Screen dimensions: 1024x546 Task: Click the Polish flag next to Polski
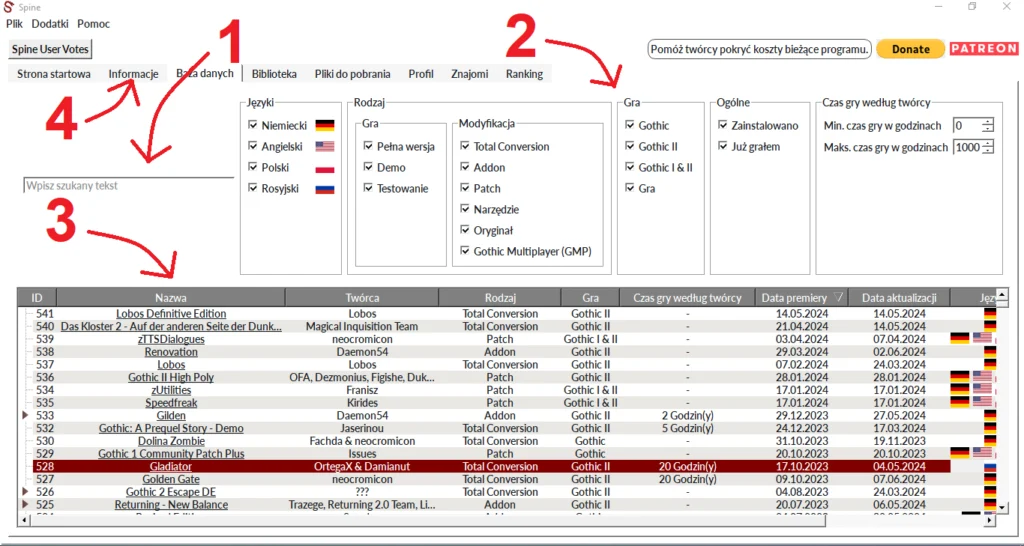click(325, 167)
